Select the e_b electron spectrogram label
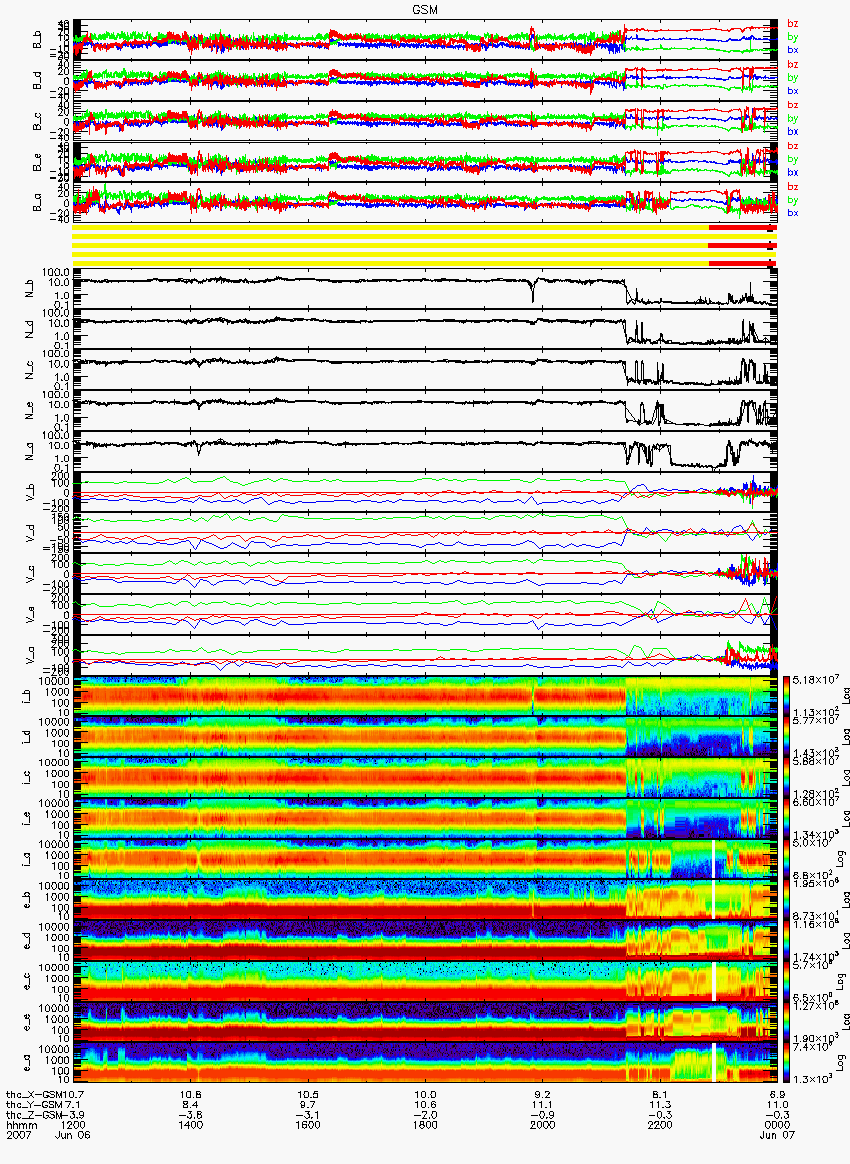Screen dimensions: 850x1164 click(x=27, y=900)
